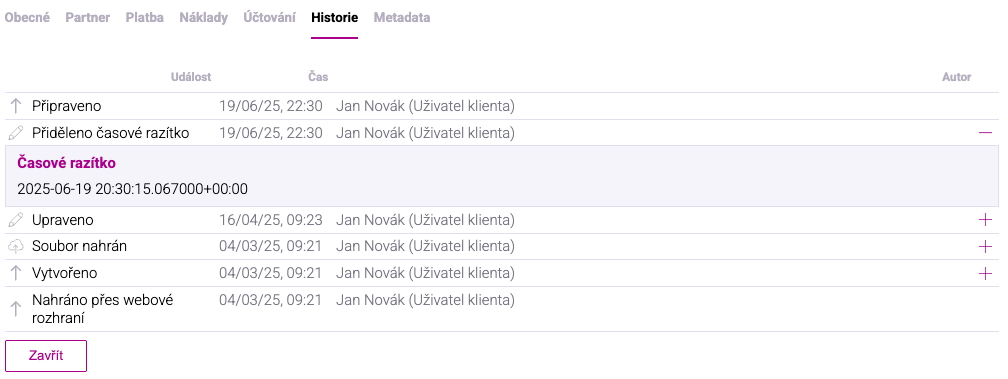Click cloud upload icon beside Soubor nahrán
Image resolution: width=1008 pixels, height=379 pixels.
[15, 247]
